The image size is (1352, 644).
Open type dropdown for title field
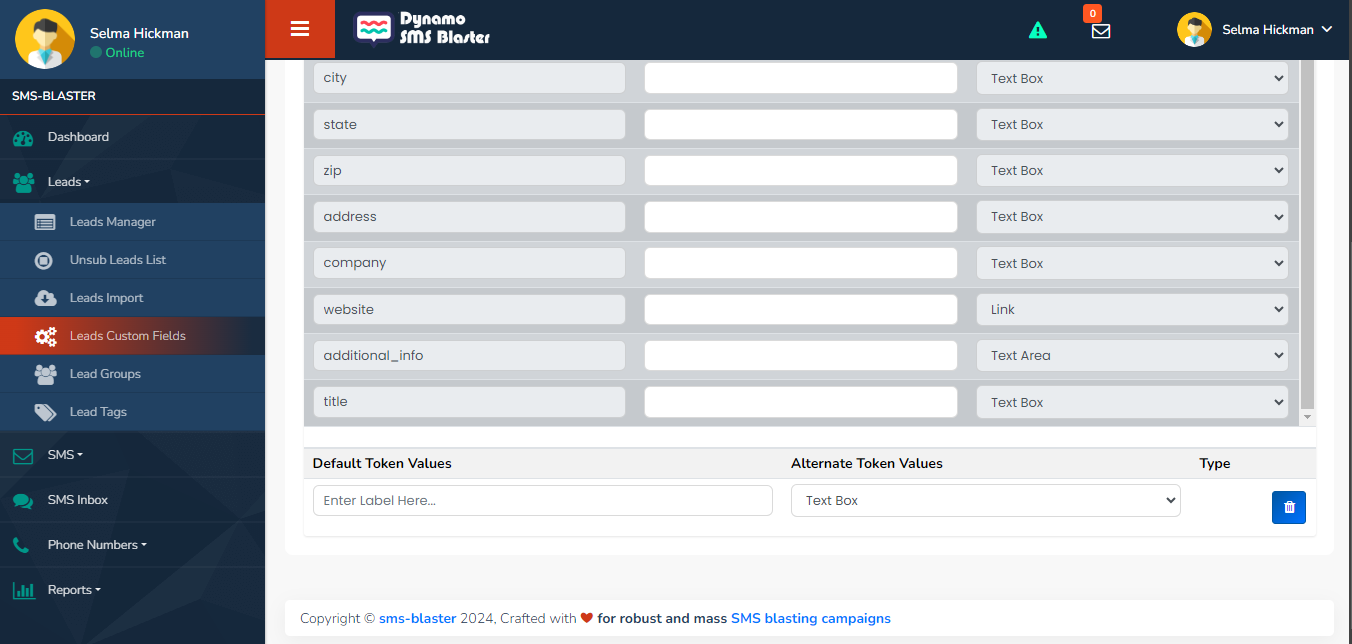(1132, 402)
